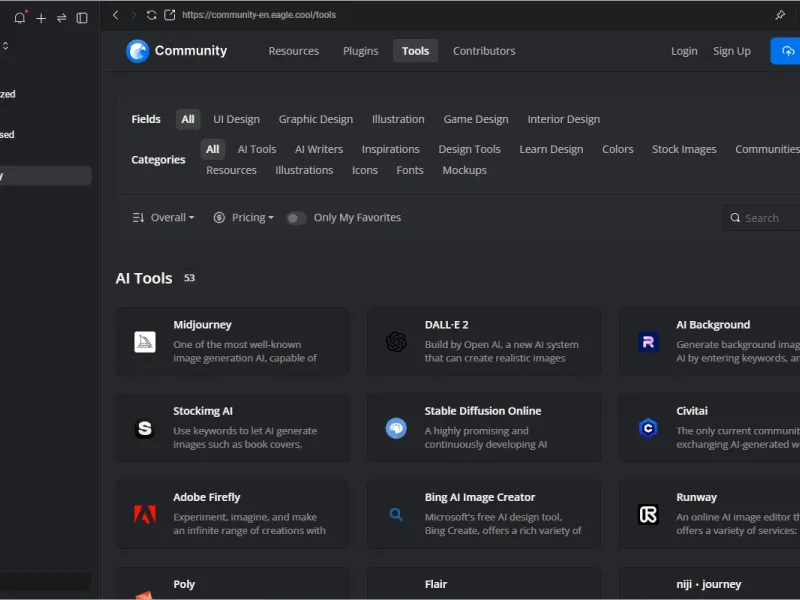Go back with the browser back arrow
This screenshot has width=800, height=600.
click(x=116, y=15)
